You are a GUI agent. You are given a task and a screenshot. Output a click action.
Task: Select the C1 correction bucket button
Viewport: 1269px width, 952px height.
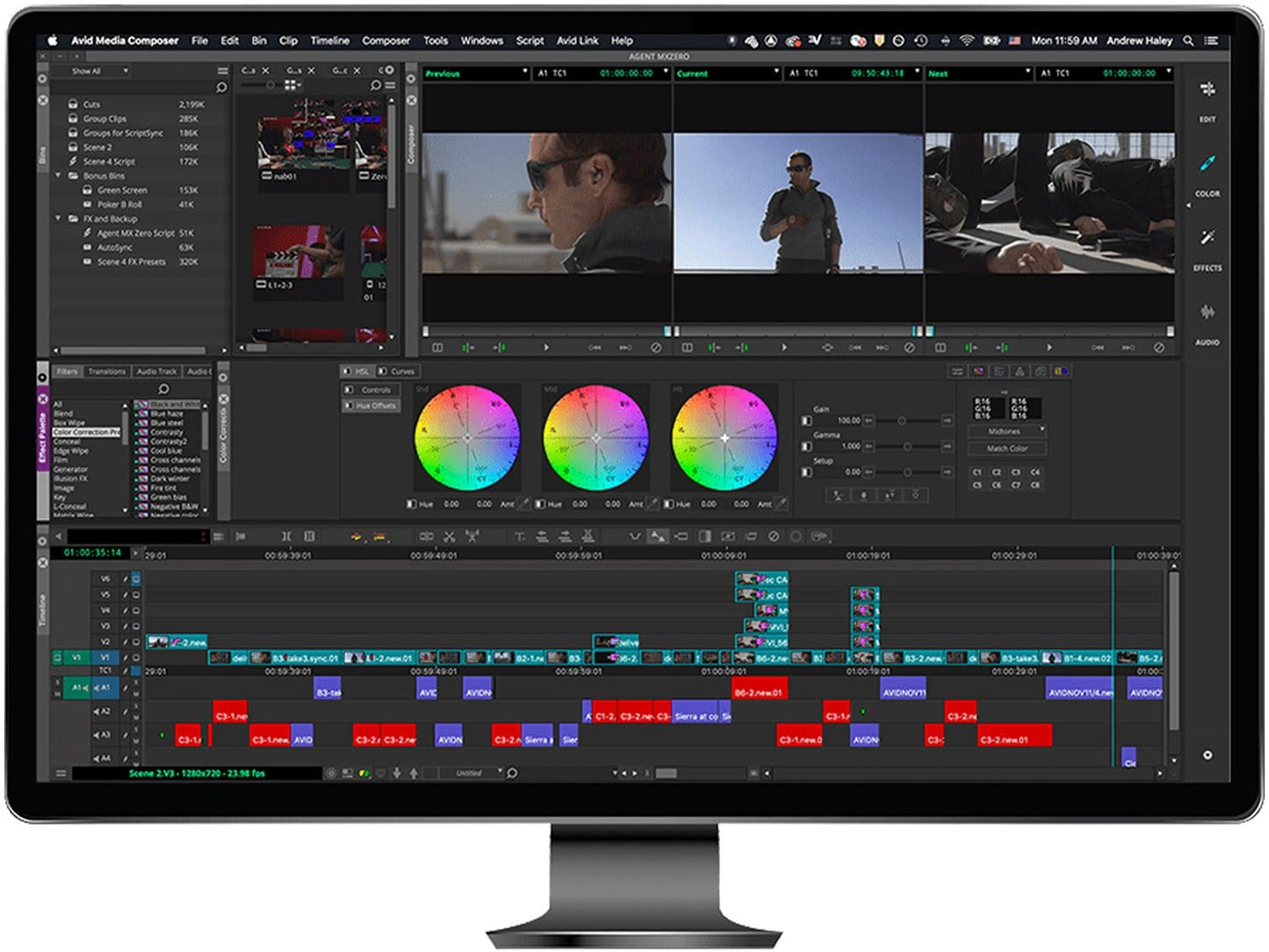tap(977, 472)
